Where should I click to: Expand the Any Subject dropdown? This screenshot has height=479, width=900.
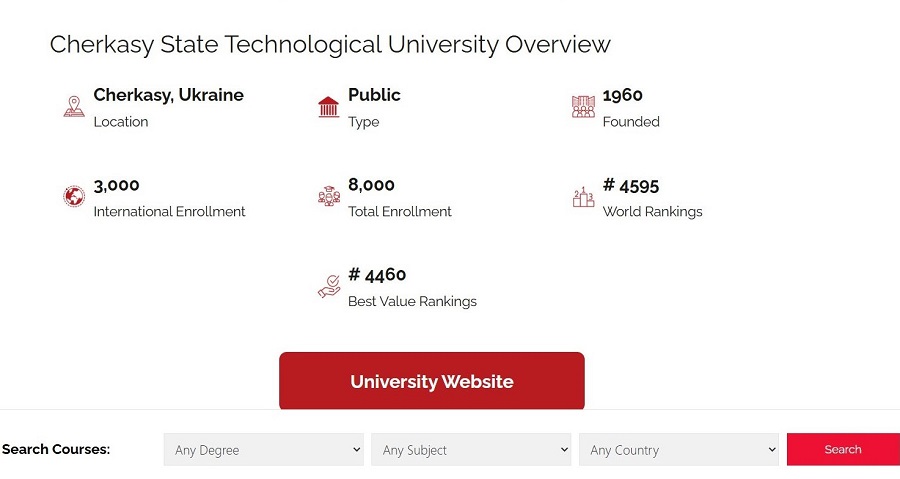pos(471,450)
